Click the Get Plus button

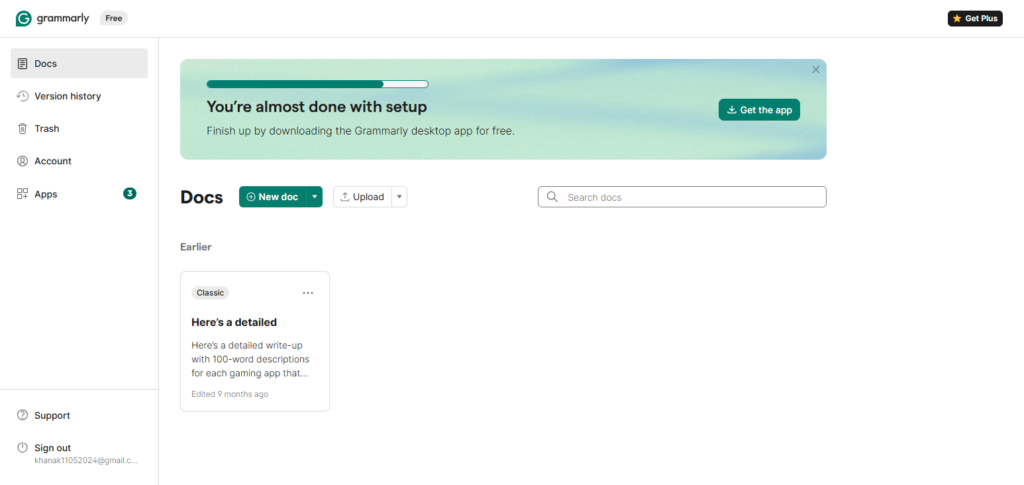point(975,18)
